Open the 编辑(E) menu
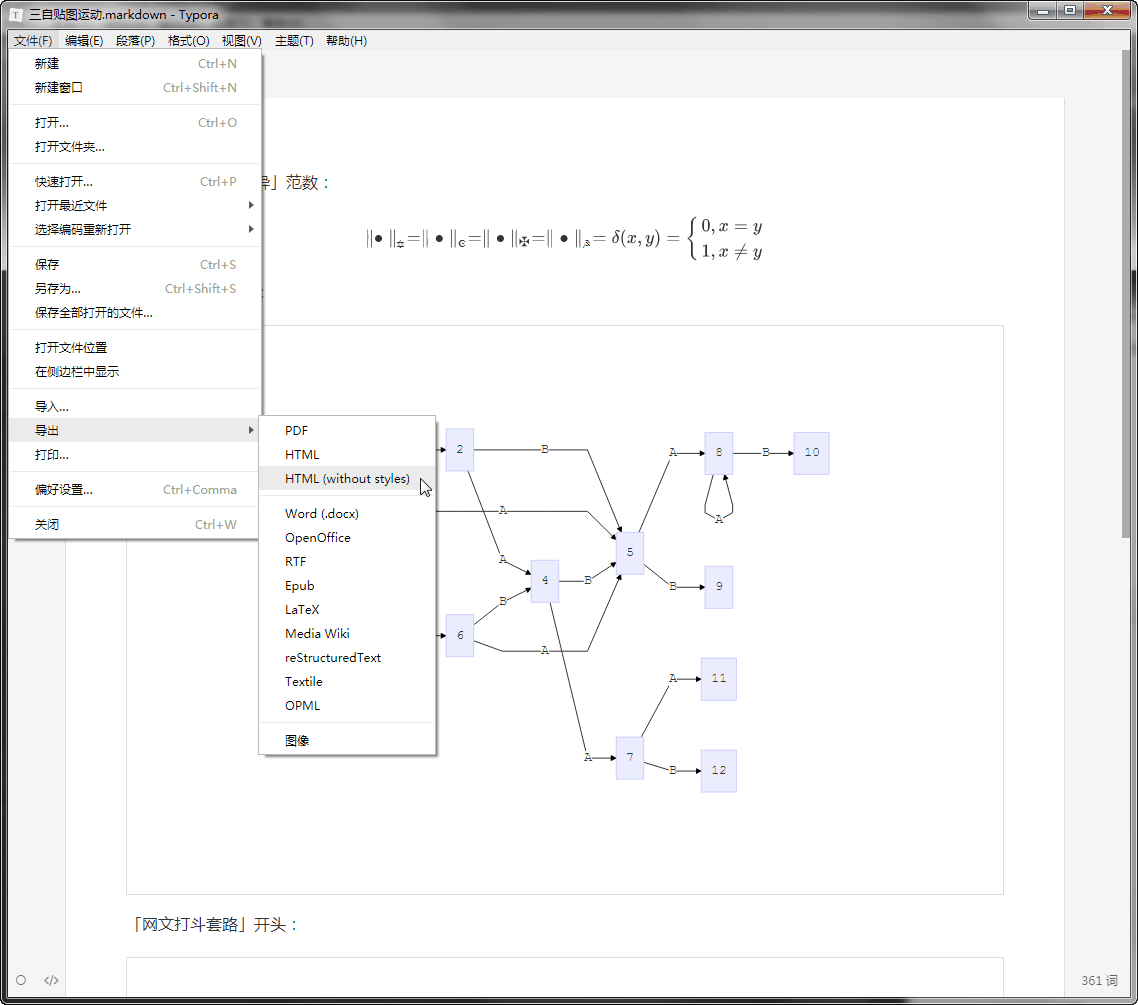The height and width of the screenshot is (1005, 1138). pos(83,41)
